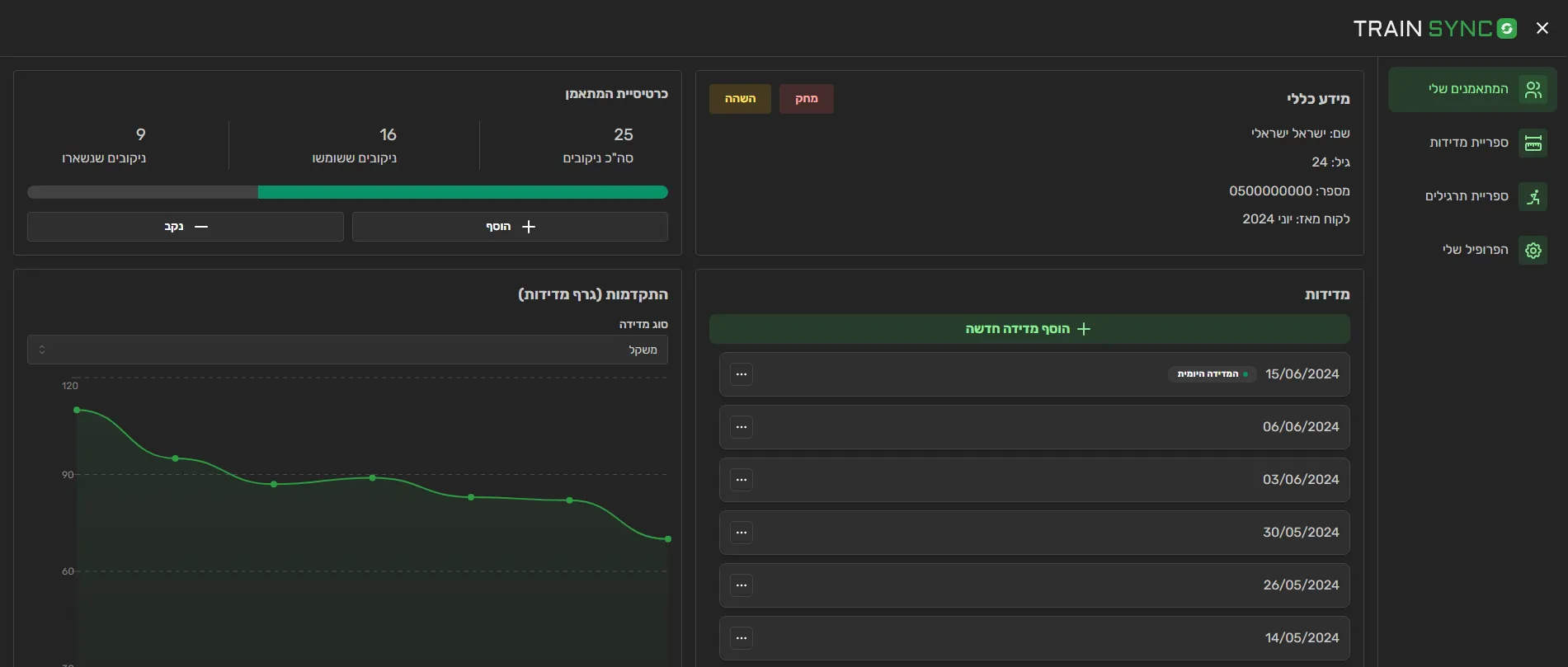The image size is (1568, 667).
Task: Click the הוסף punches button
Action: (510, 227)
